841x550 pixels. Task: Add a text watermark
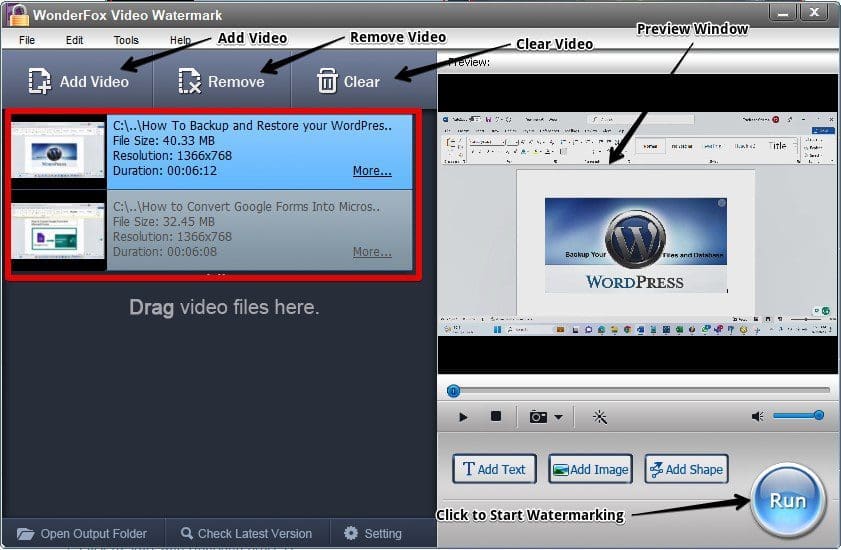point(494,469)
